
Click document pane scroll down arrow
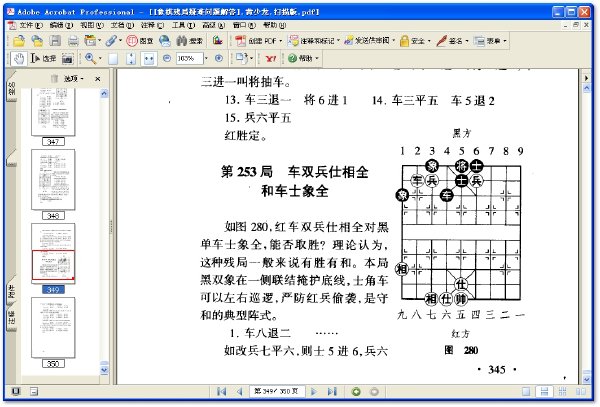[x=587, y=379]
